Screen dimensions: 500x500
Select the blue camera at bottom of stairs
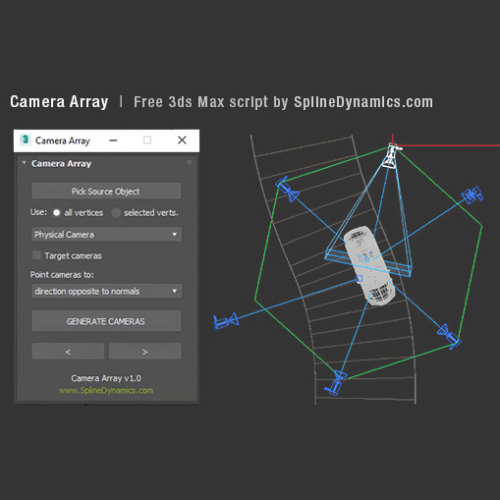[336, 383]
